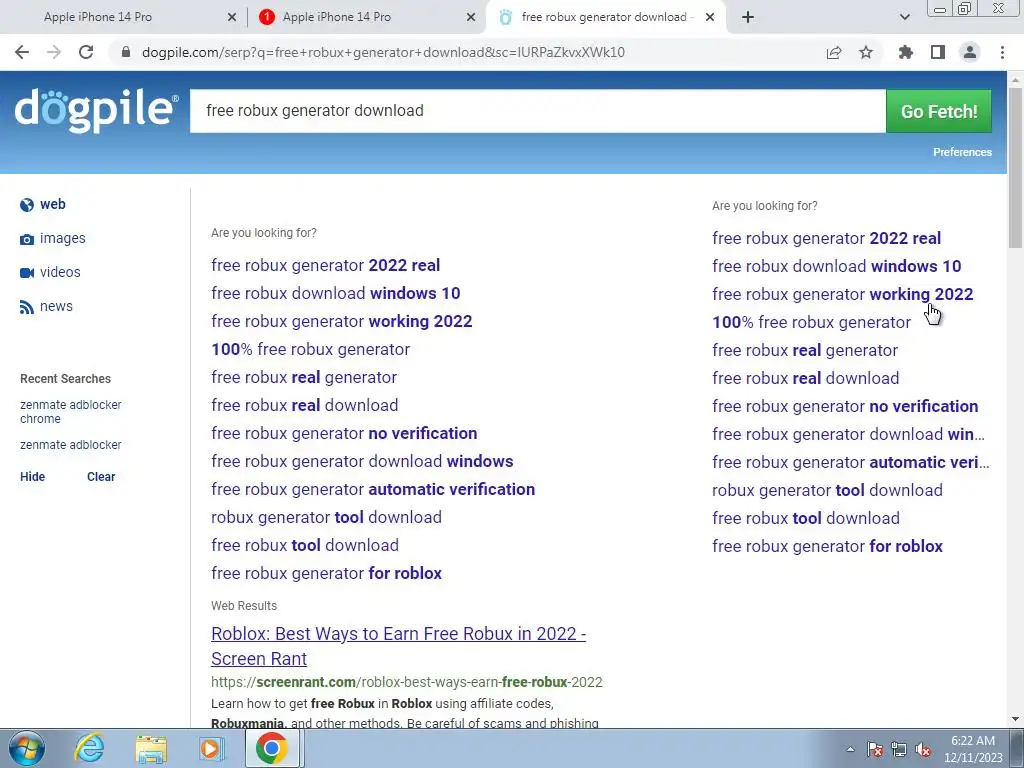Viewport: 1024px width, 768px height.
Task: Click the browser address bar URL
Action: (x=383, y=52)
